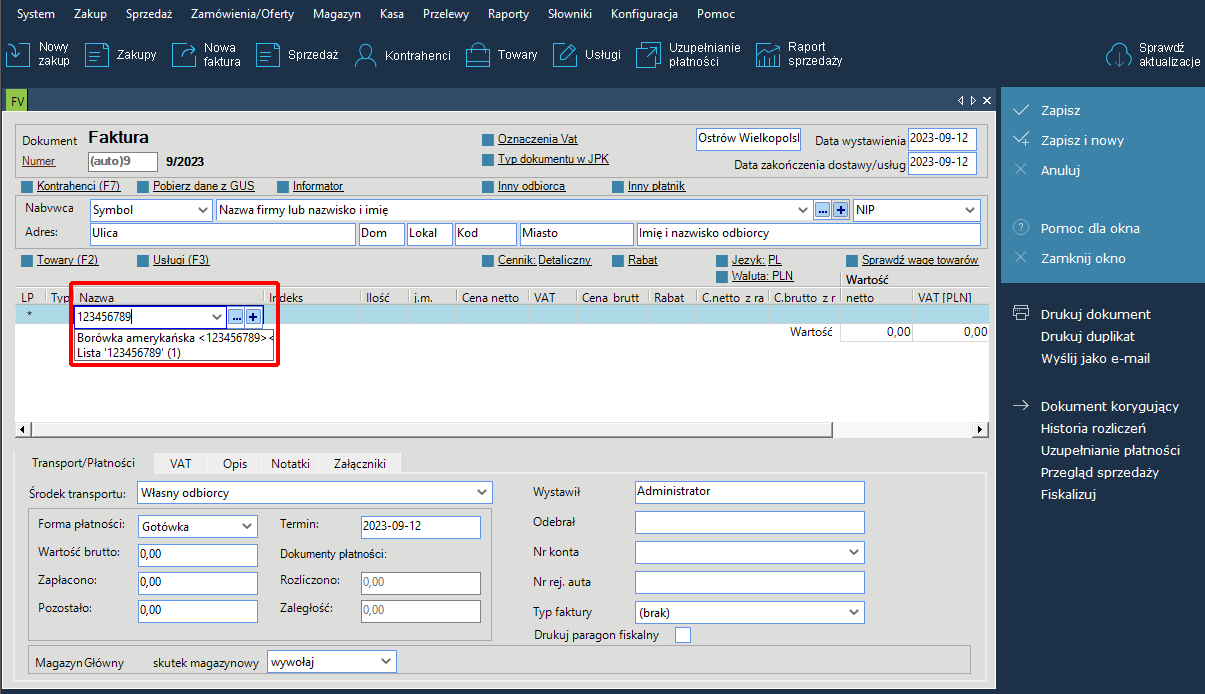Image resolution: width=1205 pixels, height=694 pixels.
Task: Expand the Symbol dropdown for Nabywca
Action: (x=201, y=210)
